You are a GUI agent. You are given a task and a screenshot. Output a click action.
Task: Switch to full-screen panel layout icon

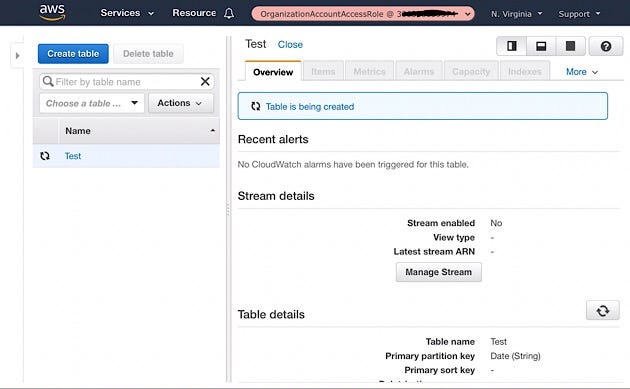[x=570, y=46]
